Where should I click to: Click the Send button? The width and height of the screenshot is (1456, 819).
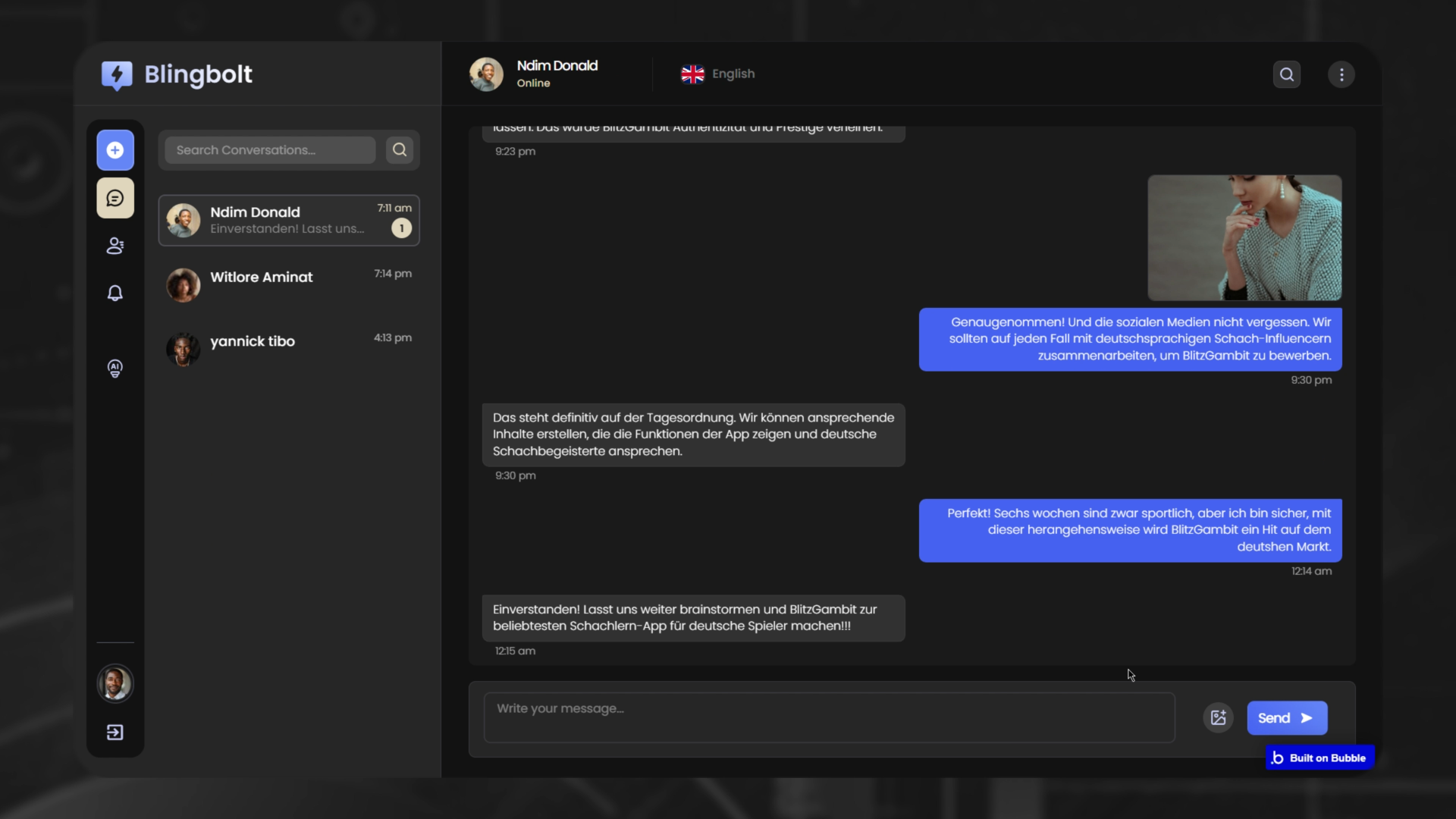coord(1287,717)
